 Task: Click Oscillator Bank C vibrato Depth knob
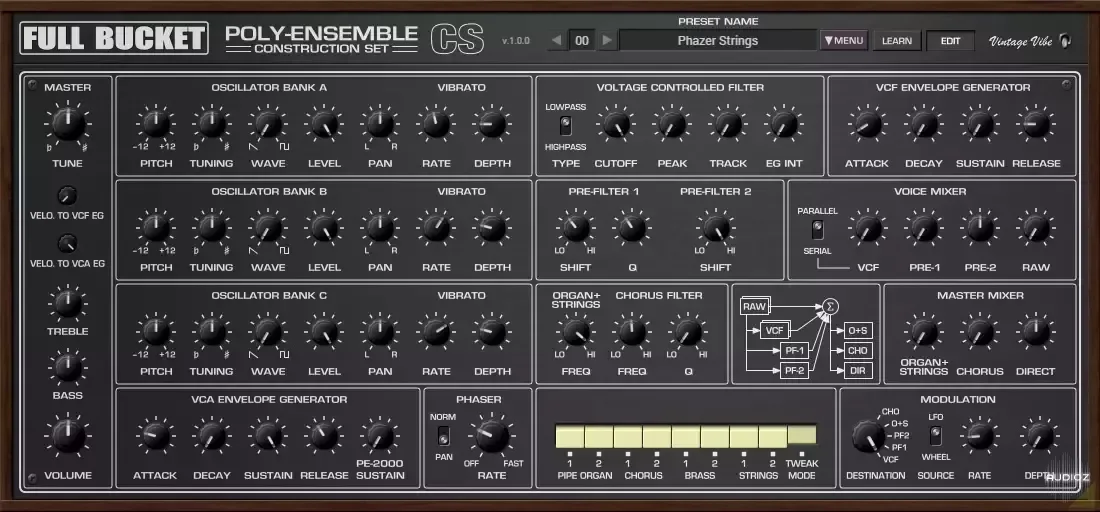click(x=492, y=332)
